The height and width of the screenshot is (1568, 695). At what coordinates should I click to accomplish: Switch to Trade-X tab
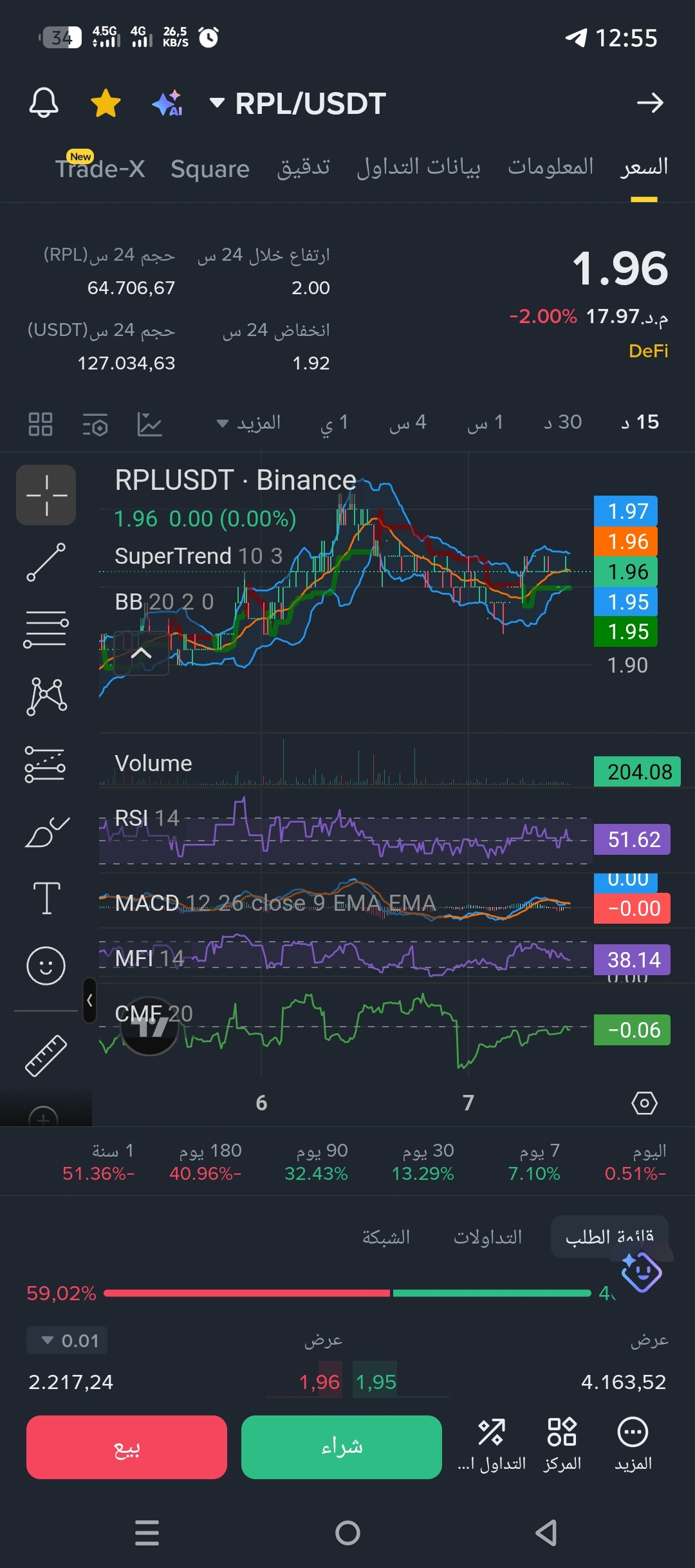[x=100, y=169]
